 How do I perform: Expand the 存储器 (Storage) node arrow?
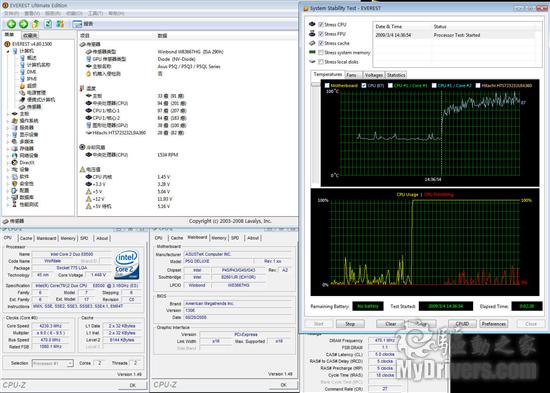tap(8, 149)
